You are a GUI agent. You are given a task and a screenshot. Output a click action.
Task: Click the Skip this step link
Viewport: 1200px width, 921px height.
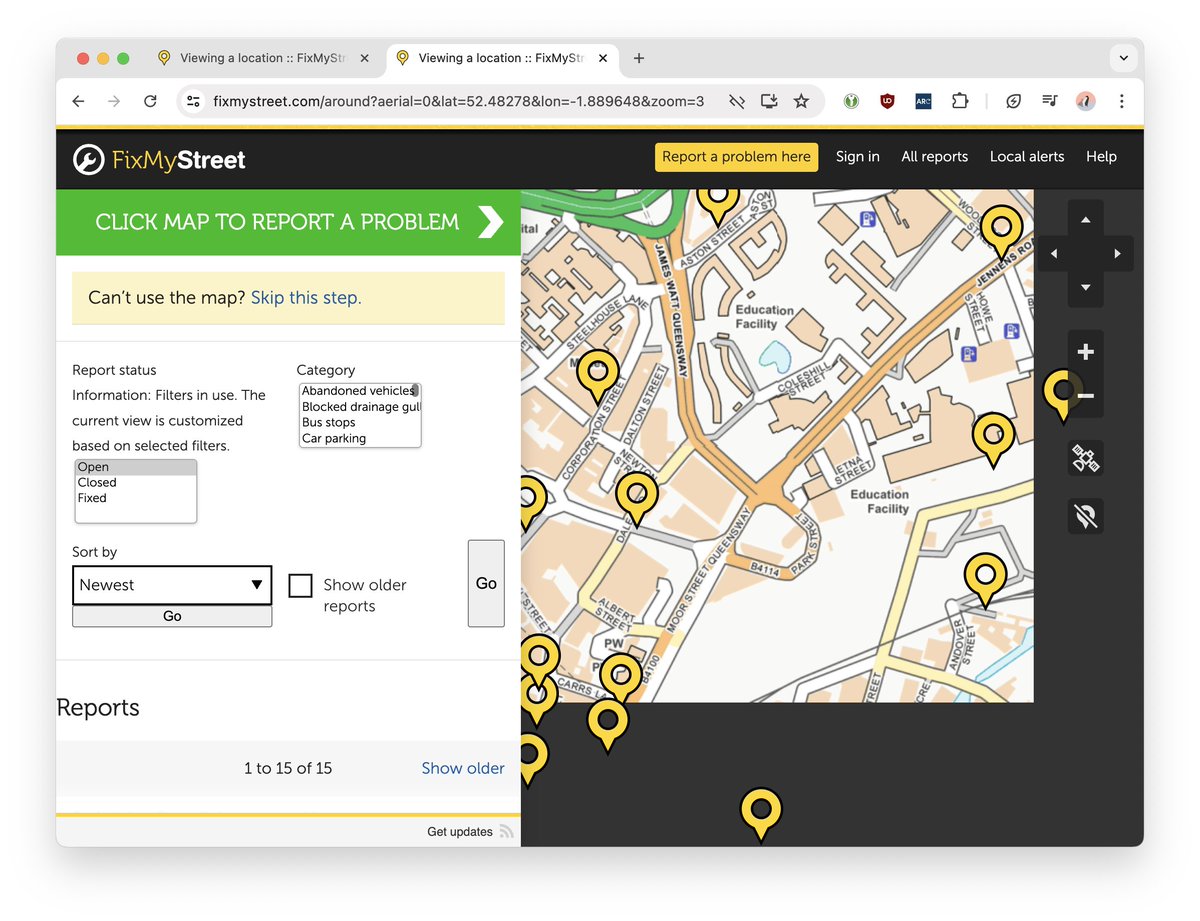pos(306,297)
